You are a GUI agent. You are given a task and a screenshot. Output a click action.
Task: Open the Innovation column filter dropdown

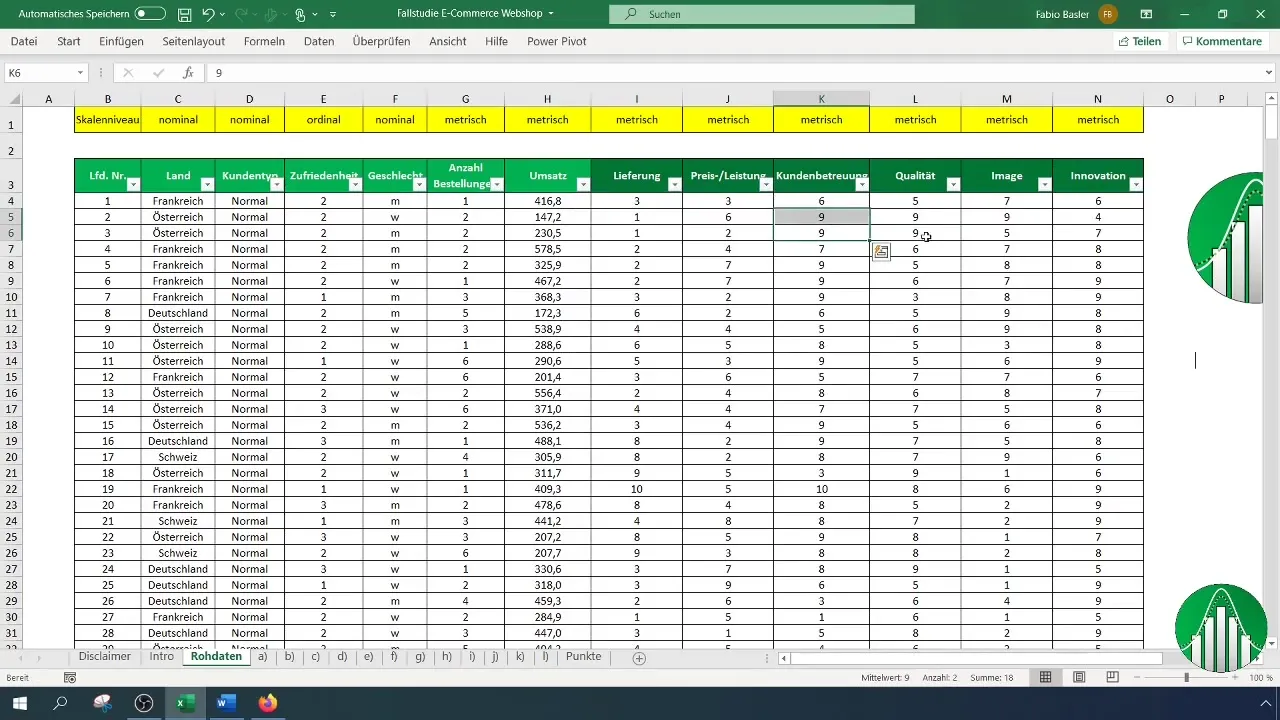click(x=1136, y=184)
